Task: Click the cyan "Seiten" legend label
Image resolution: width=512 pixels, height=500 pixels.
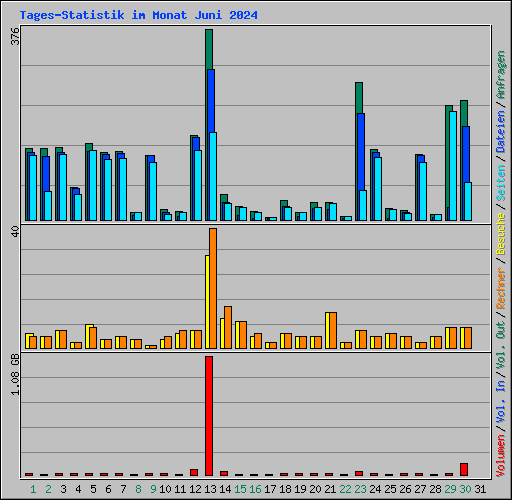Action: point(501,182)
